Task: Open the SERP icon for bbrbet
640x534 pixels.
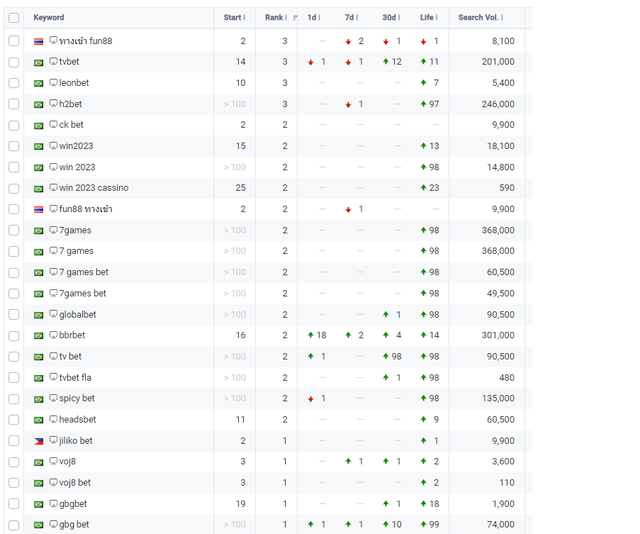Action: [x=53, y=335]
